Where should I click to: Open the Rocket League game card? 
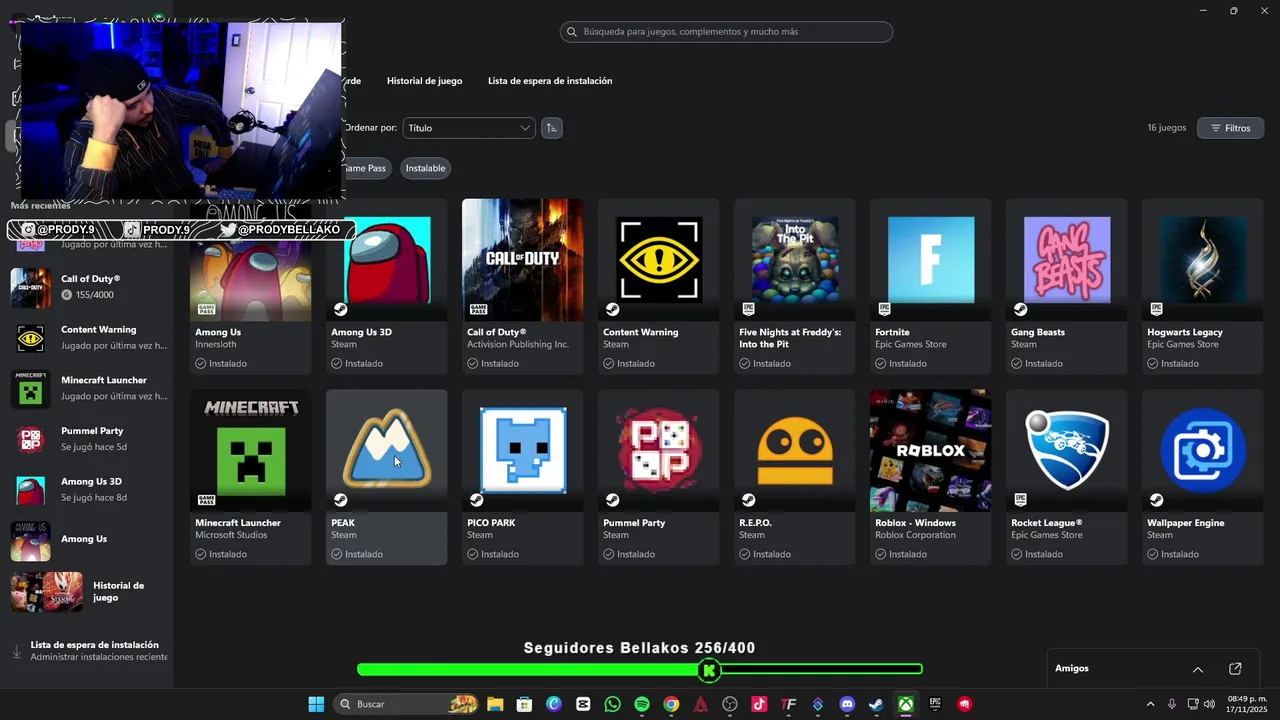(1066, 477)
